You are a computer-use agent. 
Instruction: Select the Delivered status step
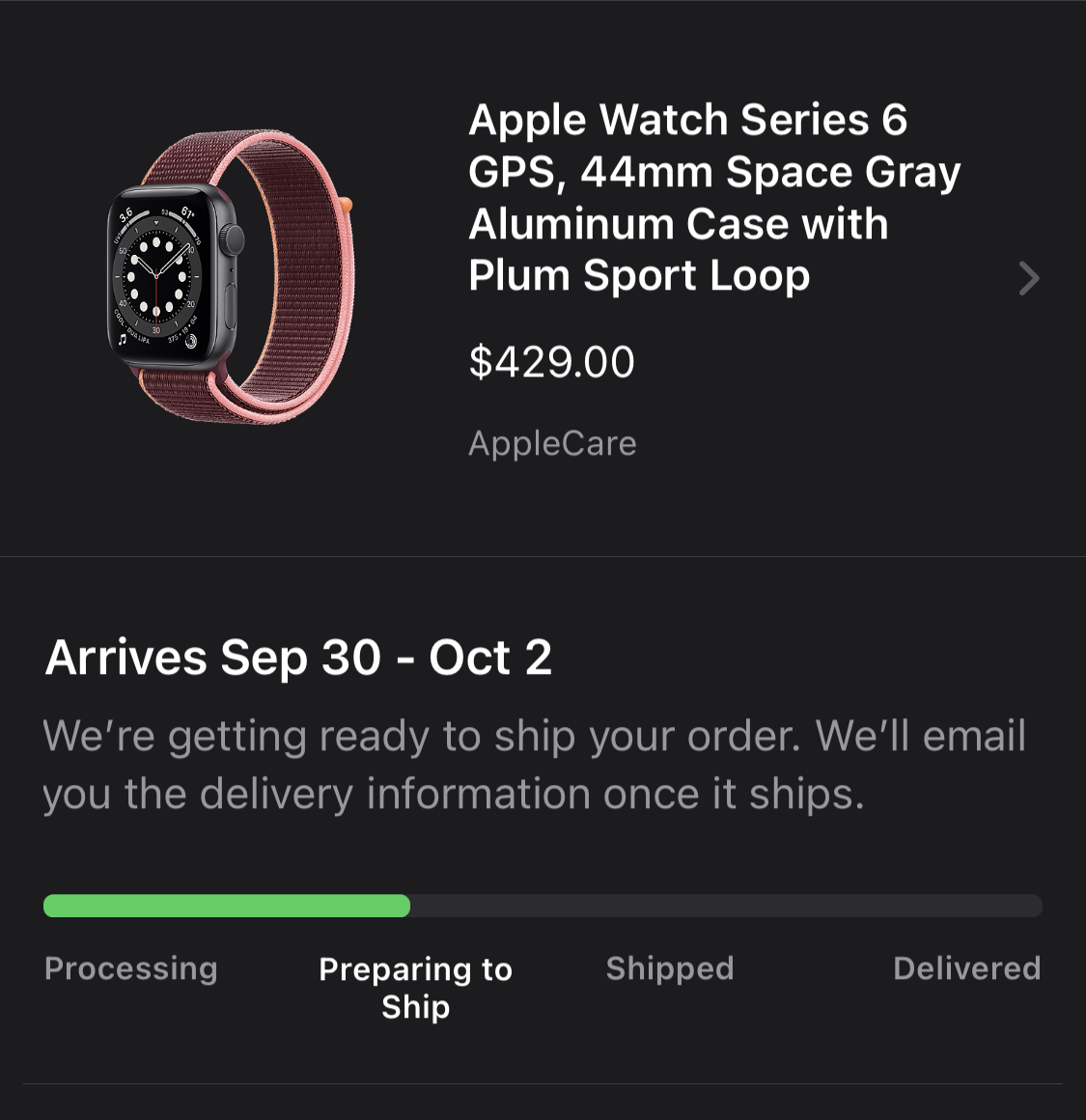(x=966, y=968)
